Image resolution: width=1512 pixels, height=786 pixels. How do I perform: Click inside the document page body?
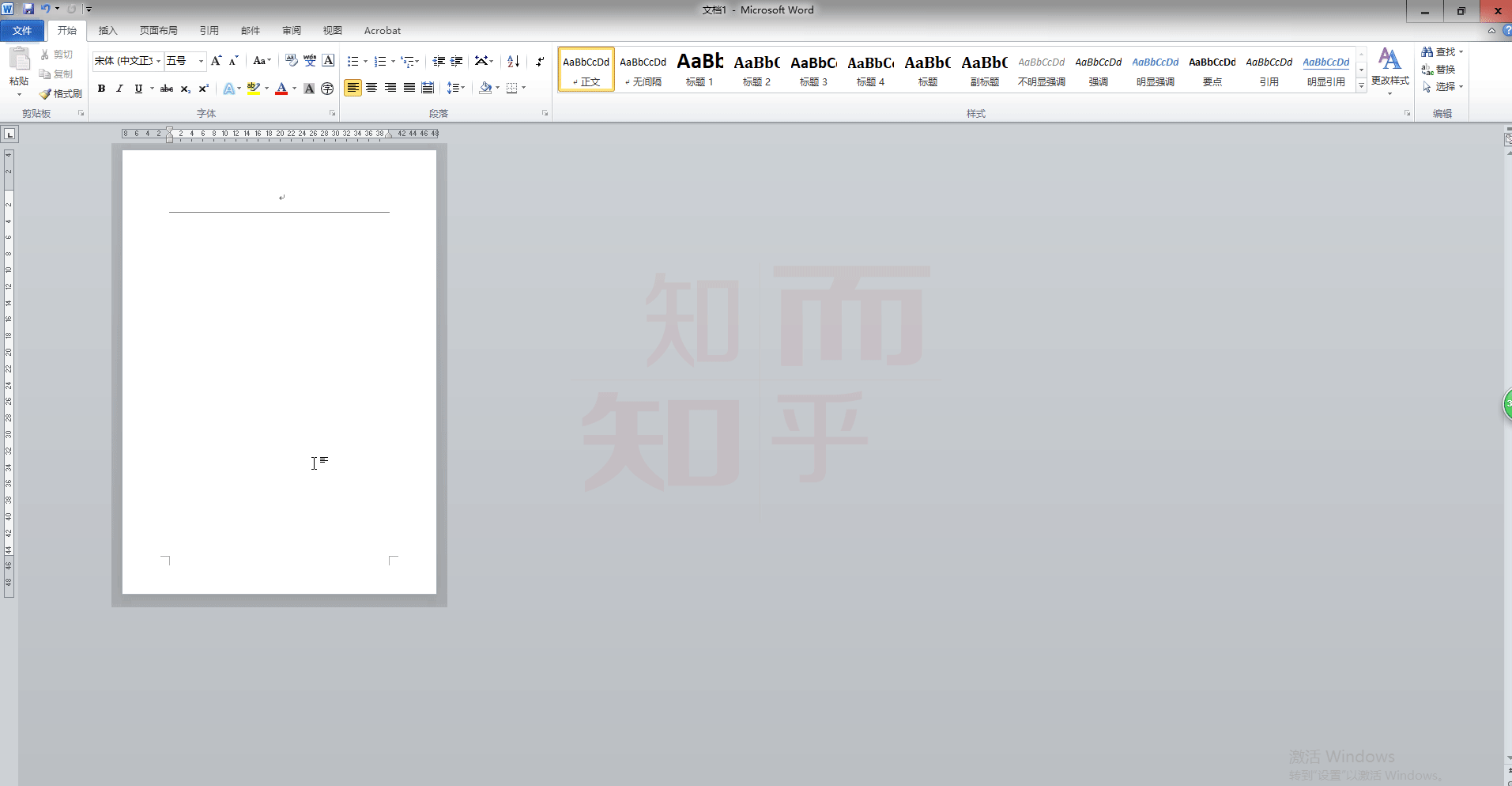tap(279, 372)
